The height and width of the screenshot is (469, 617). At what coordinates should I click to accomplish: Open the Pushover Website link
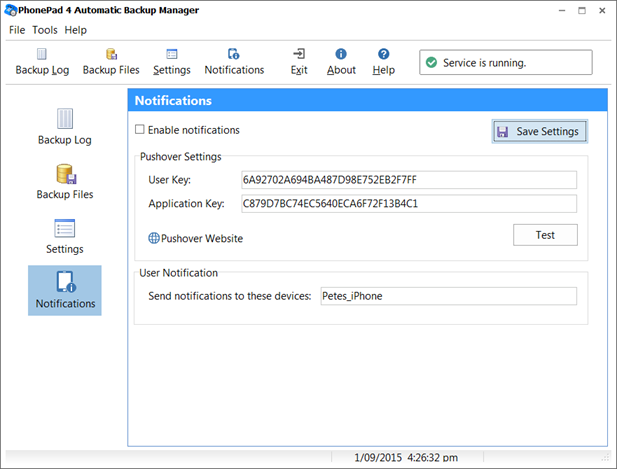[202, 238]
